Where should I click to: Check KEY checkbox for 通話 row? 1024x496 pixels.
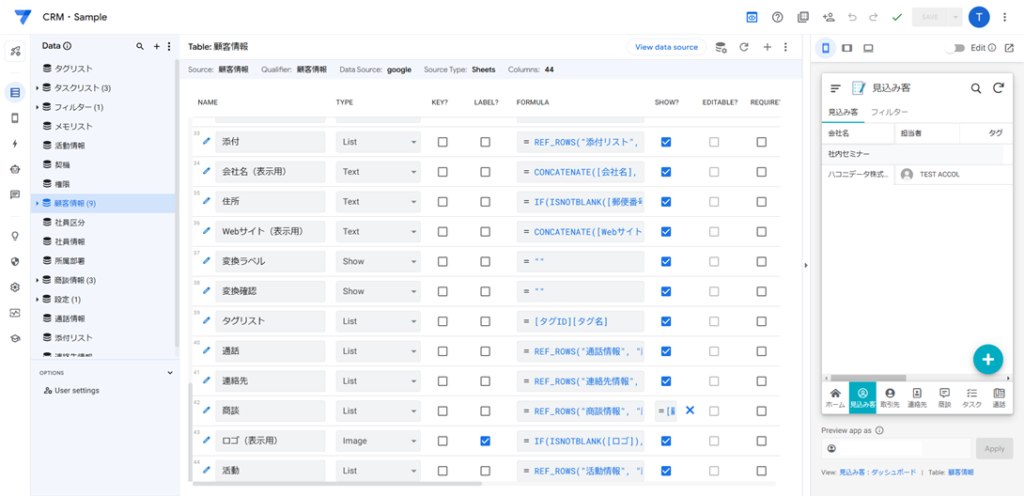pos(443,351)
